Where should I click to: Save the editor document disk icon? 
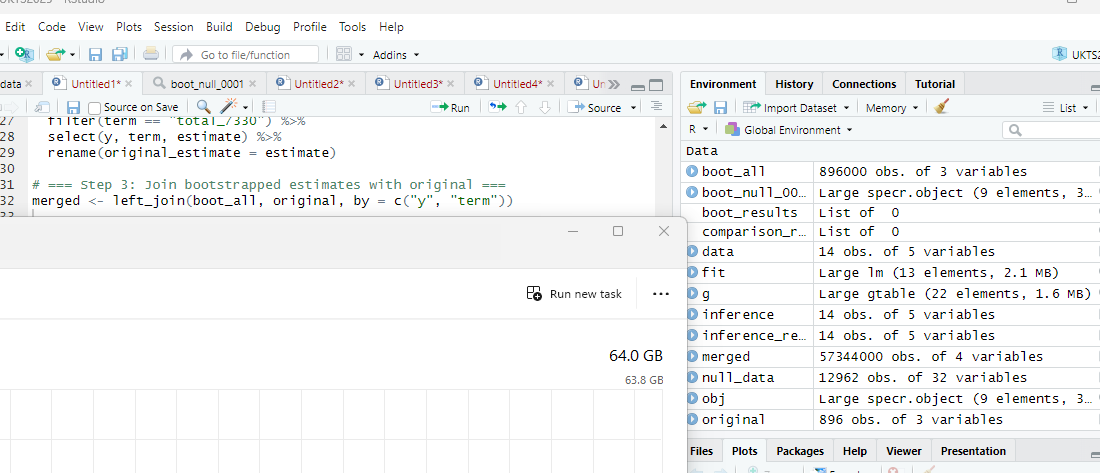pyautogui.click(x=74, y=107)
